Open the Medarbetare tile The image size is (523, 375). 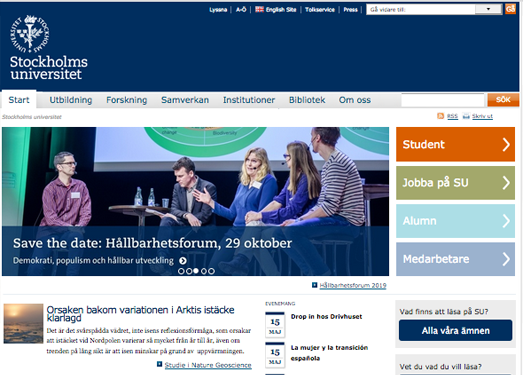click(455, 259)
